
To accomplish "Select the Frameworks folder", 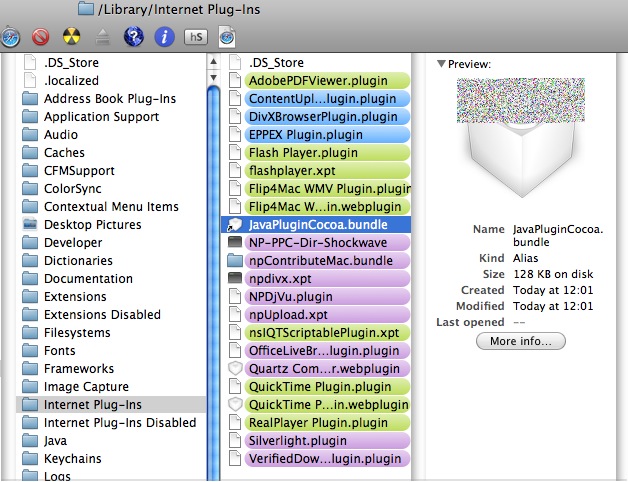I will tap(111, 369).
